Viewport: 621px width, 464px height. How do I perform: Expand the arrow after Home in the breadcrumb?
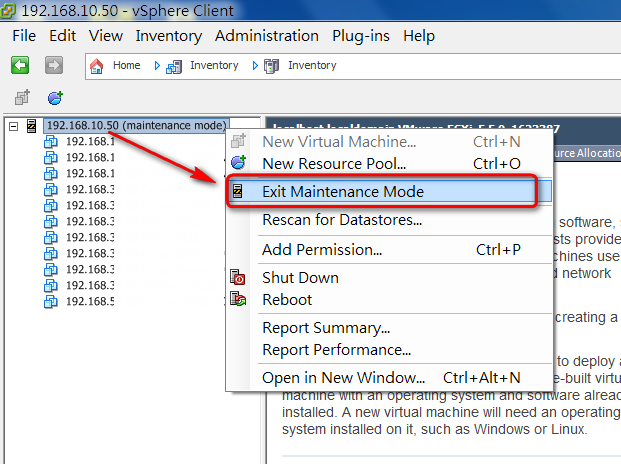[157, 66]
